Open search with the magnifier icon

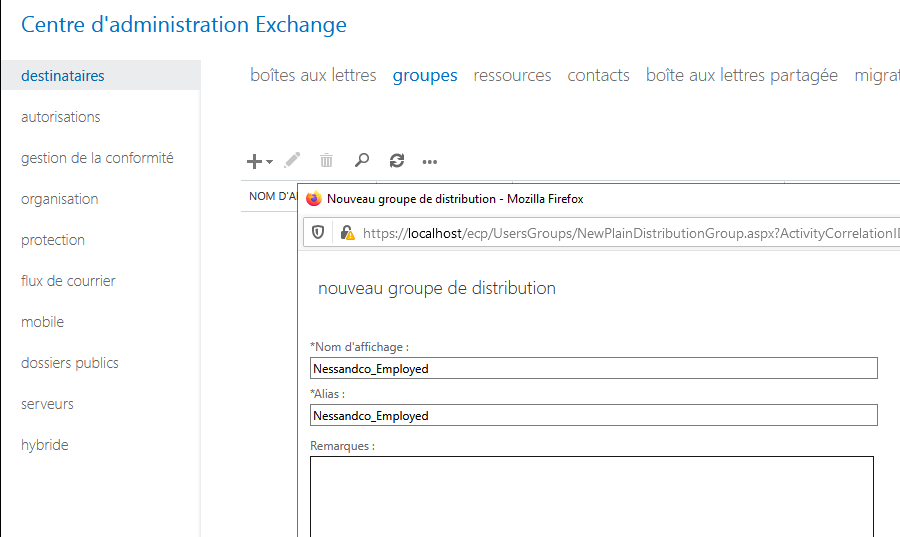pyautogui.click(x=362, y=160)
